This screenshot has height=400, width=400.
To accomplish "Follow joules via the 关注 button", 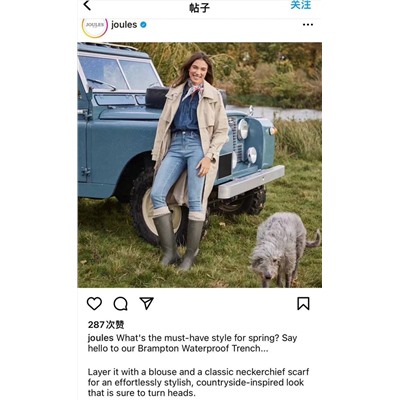I will [301, 5].
